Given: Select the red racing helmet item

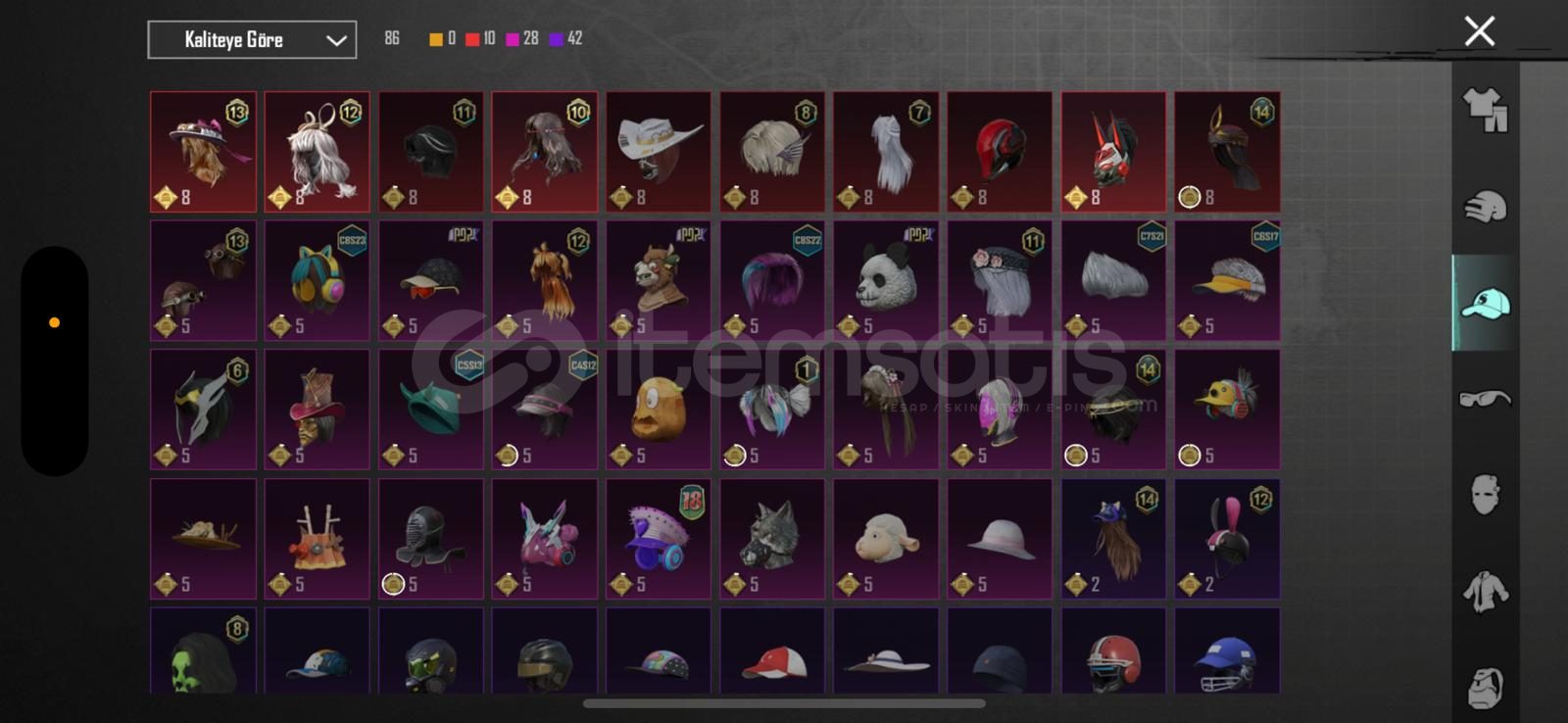Looking at the screenshot, I should (1000, 152).
